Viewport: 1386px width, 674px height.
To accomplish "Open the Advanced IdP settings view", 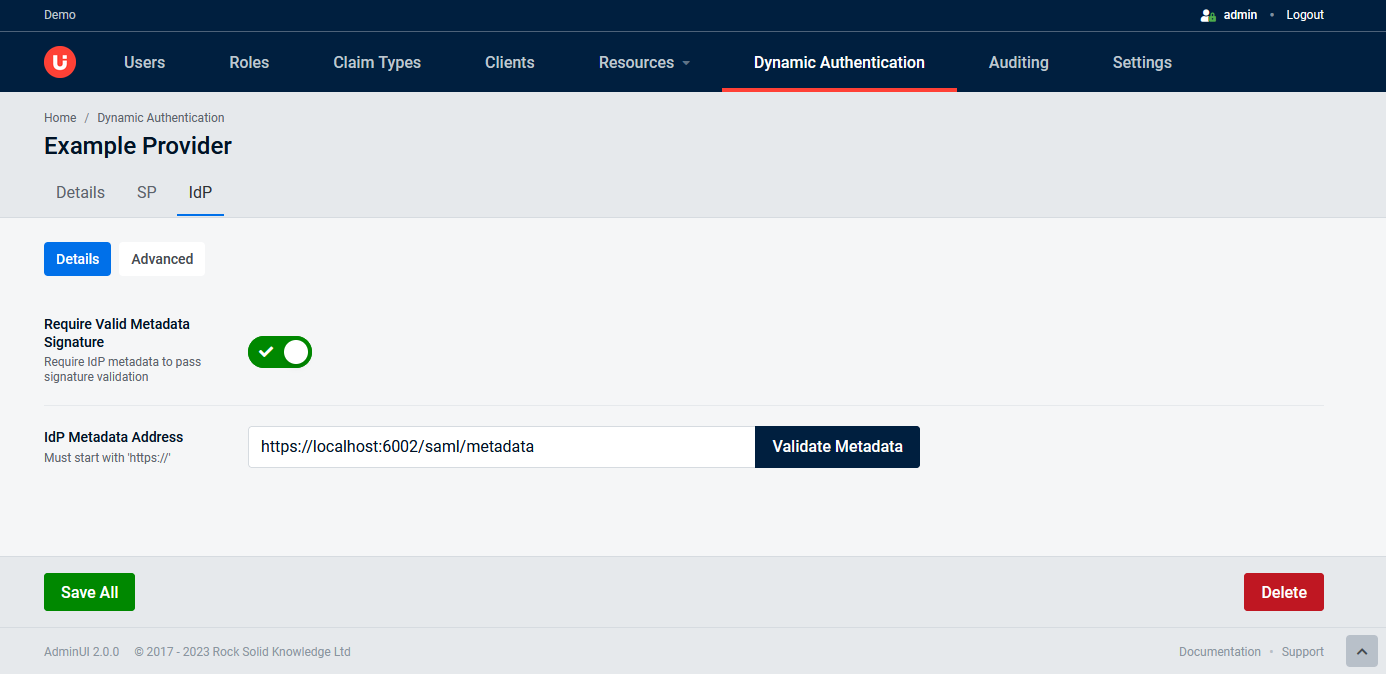I will tap(161, 258).
